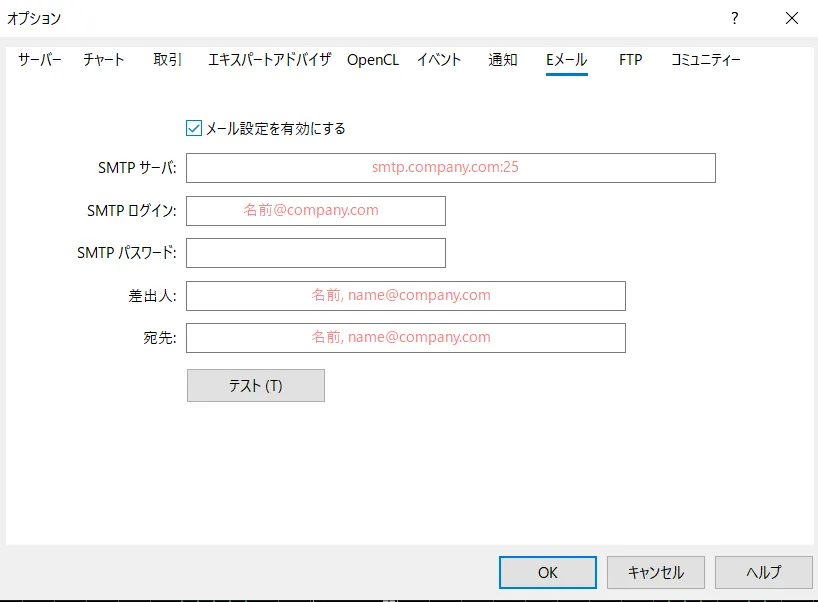Viewport: 818px width, 602px height.
Task: Open the FTP settings tab
Action: click(630, 60)
